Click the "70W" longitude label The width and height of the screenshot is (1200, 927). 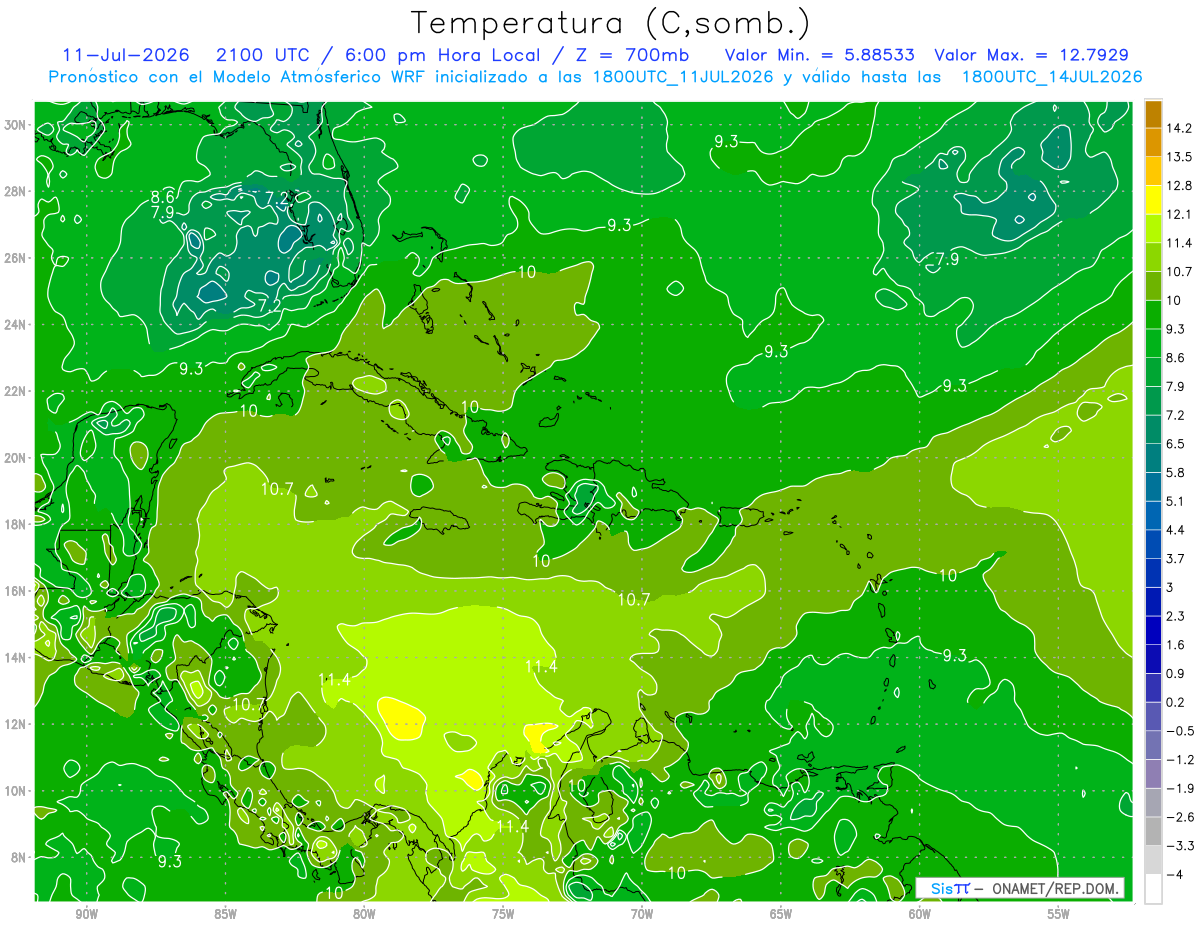[x=642, y=914]
